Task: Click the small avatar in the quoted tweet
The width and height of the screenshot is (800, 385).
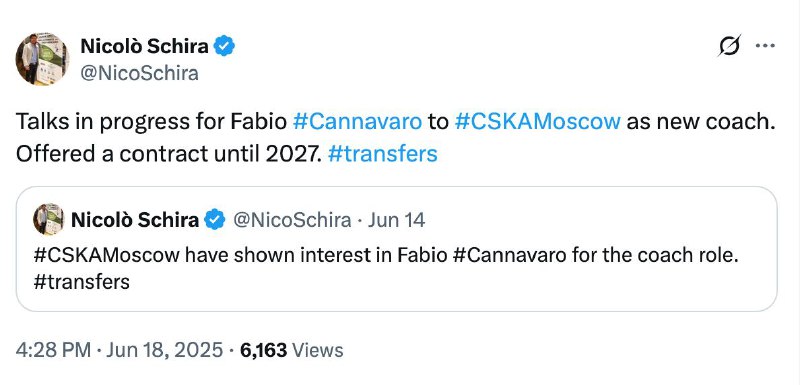Action: click(x=48, y=219)
